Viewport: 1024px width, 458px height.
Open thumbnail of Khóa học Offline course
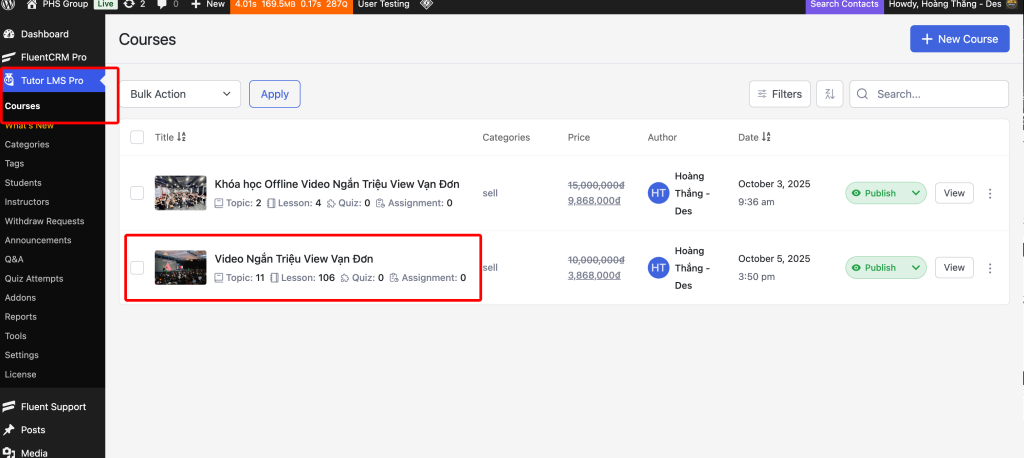(180, 193)
